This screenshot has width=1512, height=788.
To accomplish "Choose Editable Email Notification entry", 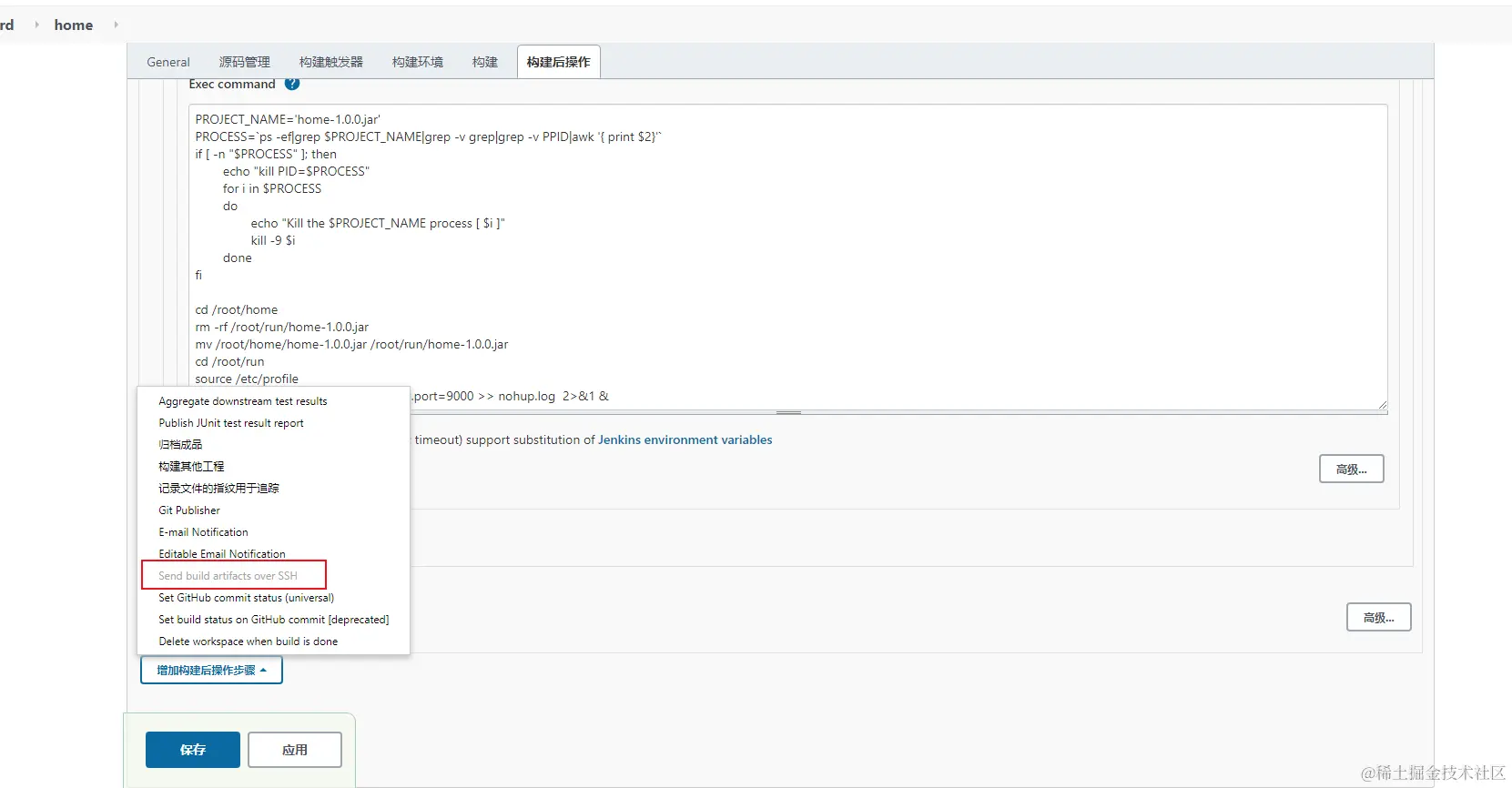I will [x=222, y=554].
